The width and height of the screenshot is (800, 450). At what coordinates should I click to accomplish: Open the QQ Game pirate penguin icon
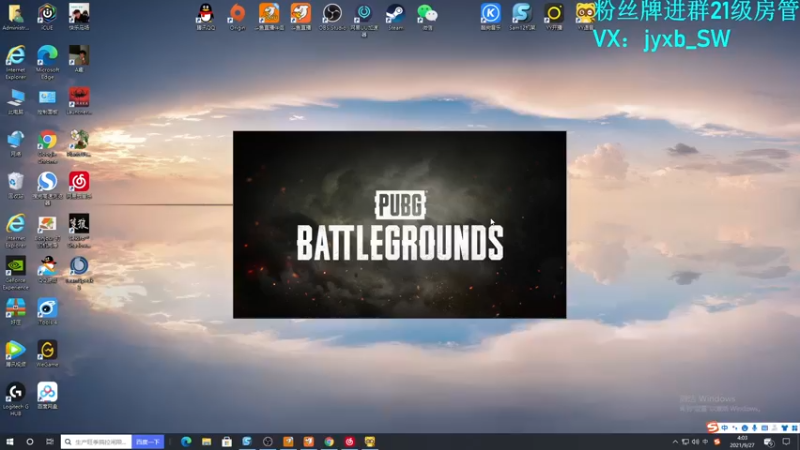tap(47, 269)
